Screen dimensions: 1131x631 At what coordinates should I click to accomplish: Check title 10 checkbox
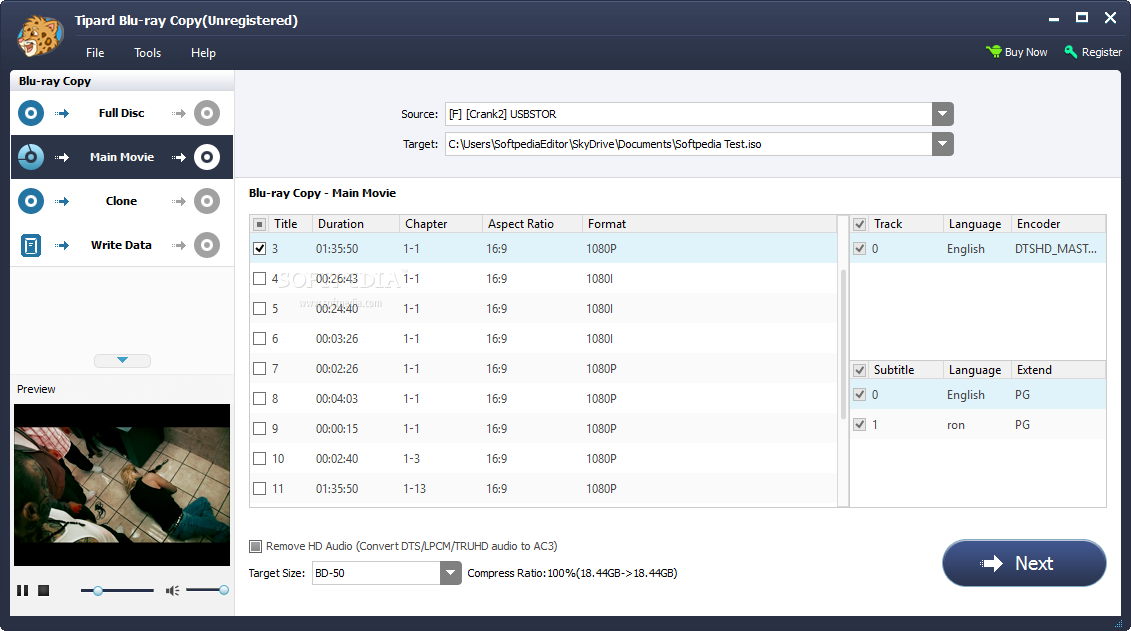[x=260, y=459]
